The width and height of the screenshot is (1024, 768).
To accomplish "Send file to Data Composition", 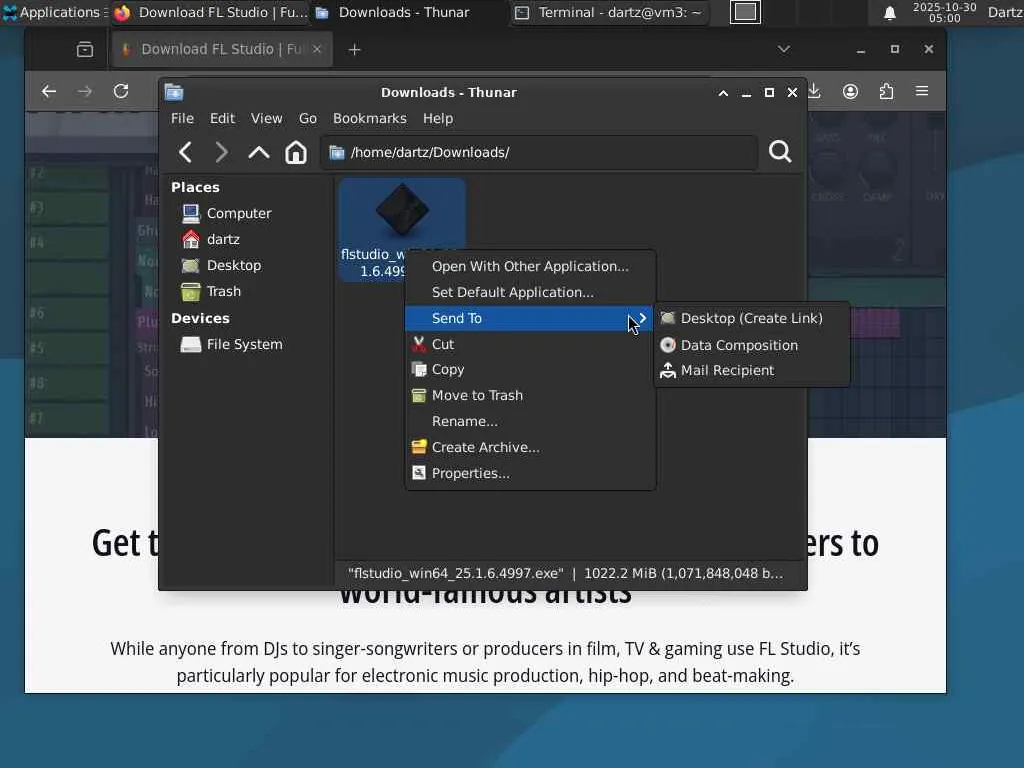I will point(752,345).
